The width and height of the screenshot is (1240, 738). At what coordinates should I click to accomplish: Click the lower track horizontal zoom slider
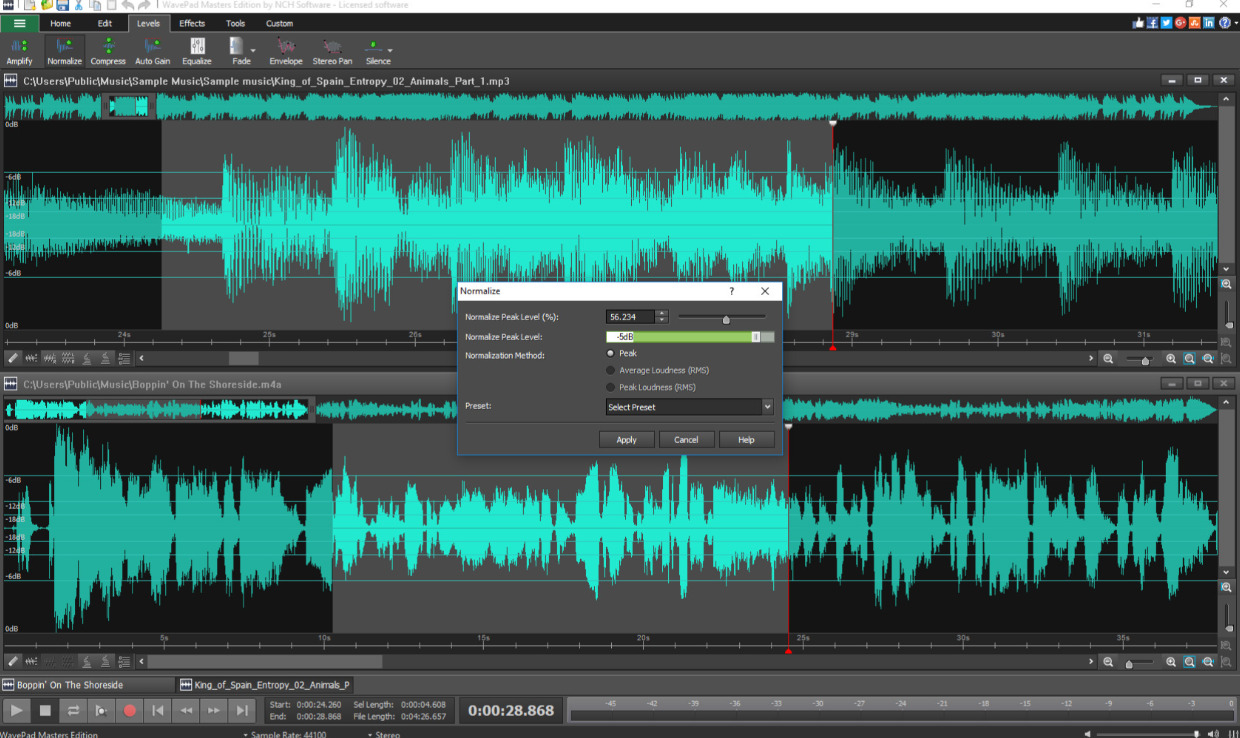(x=1129, y=664)
